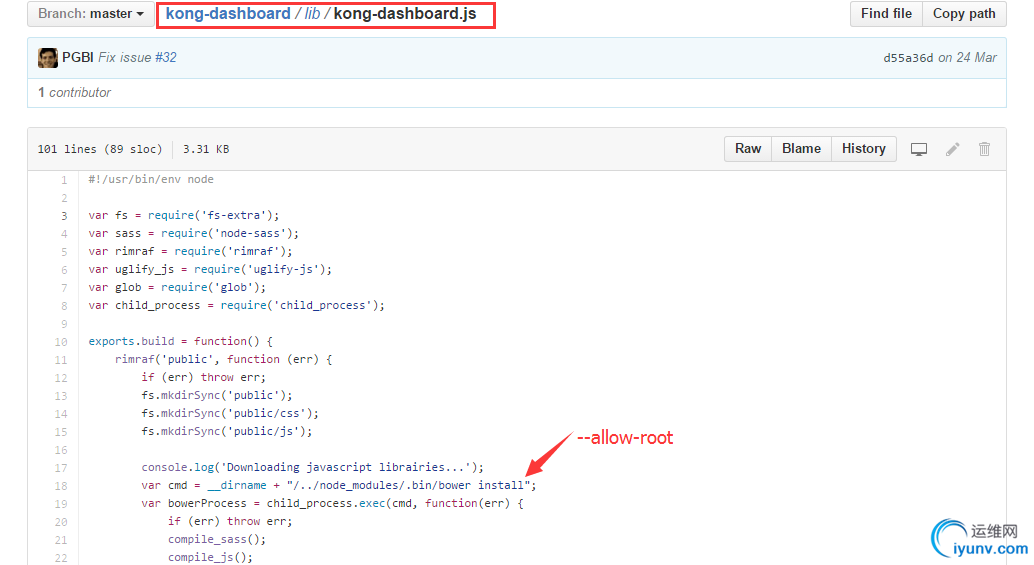Click the kong-dashboard.js file name
Image resolution: width=1034 pixels, height=565 pixels.
click(x=405, y=14)
